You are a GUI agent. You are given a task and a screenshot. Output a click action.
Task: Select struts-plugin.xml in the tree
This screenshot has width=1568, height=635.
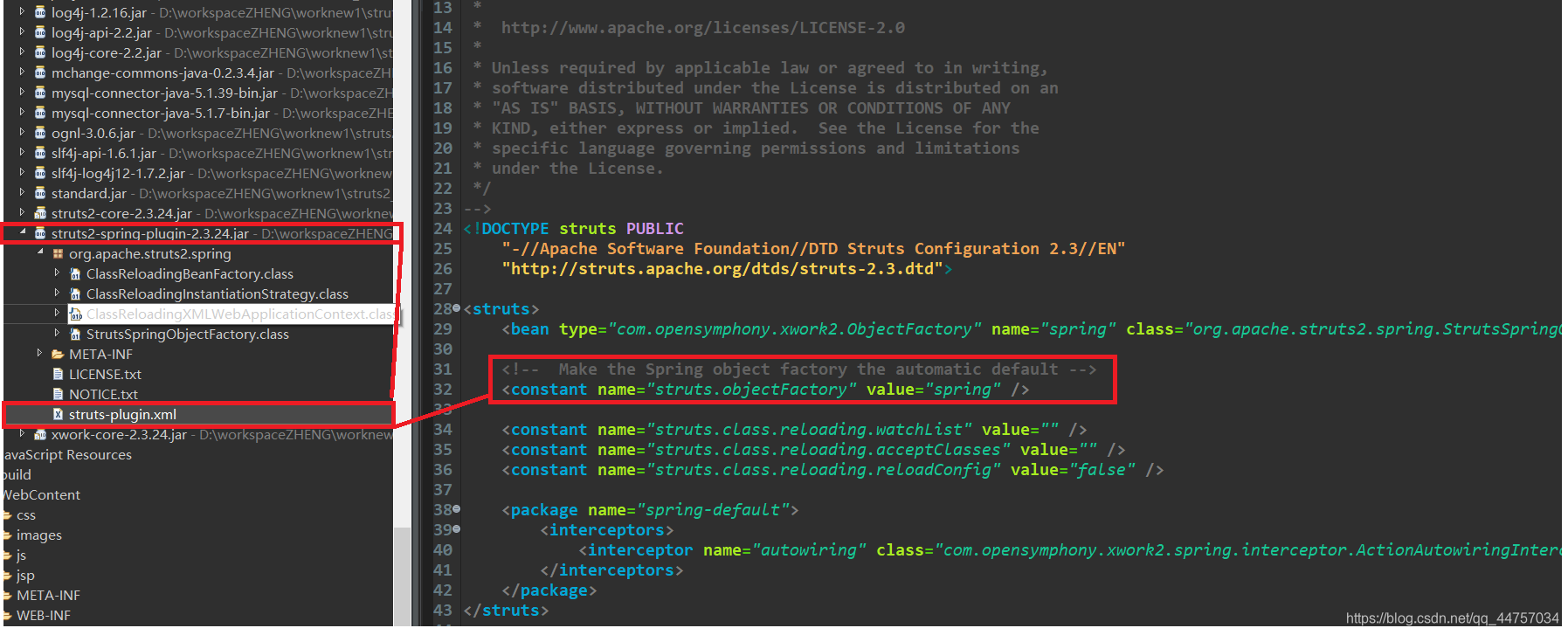pos(122,414)
